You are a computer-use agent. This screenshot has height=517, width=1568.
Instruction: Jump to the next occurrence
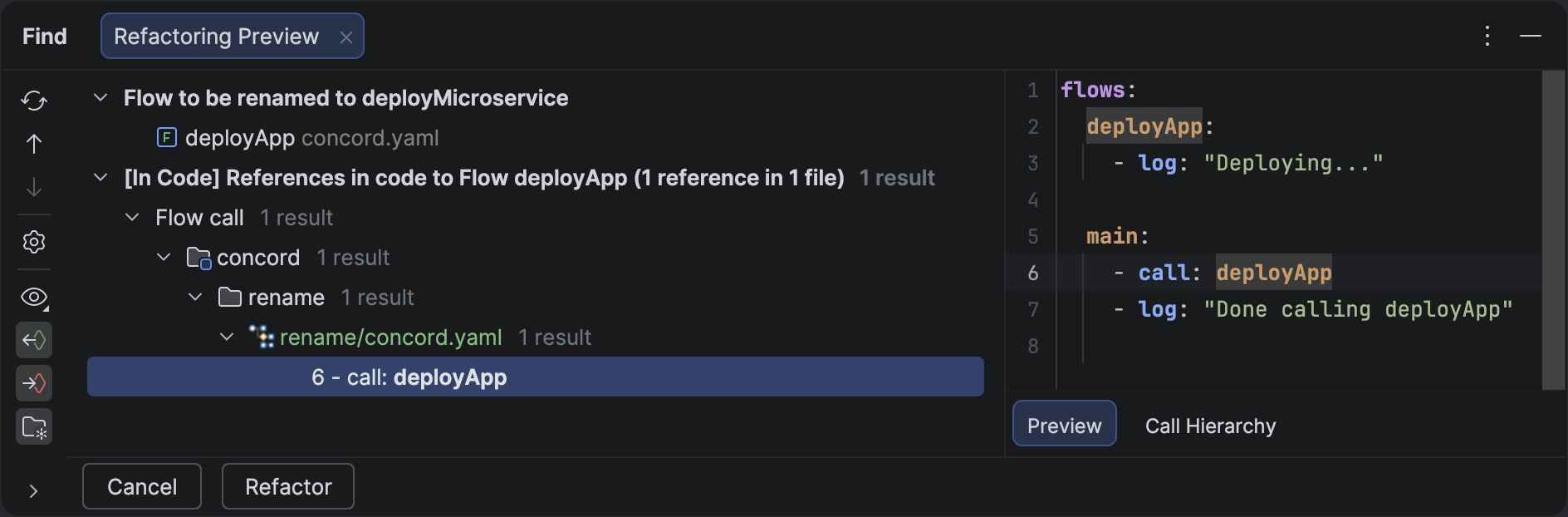[34, 187]
